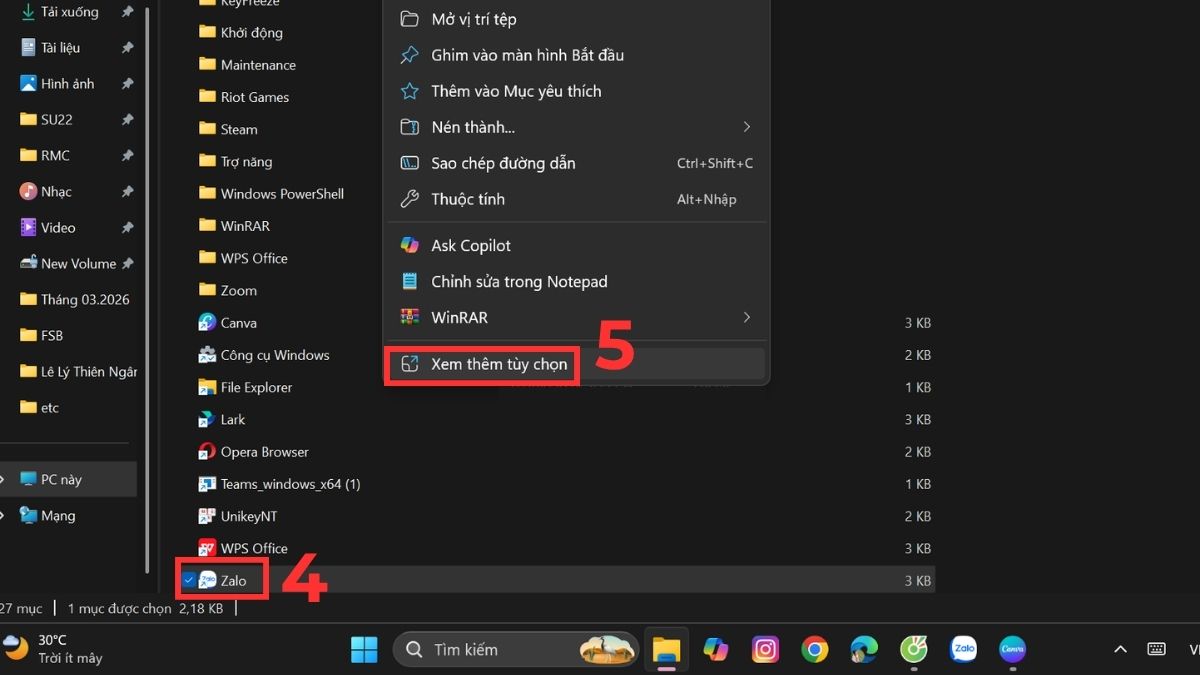Open Instagram from the taskbar
Viewport: 1200px width, 675px height.
tap(765, 649)
